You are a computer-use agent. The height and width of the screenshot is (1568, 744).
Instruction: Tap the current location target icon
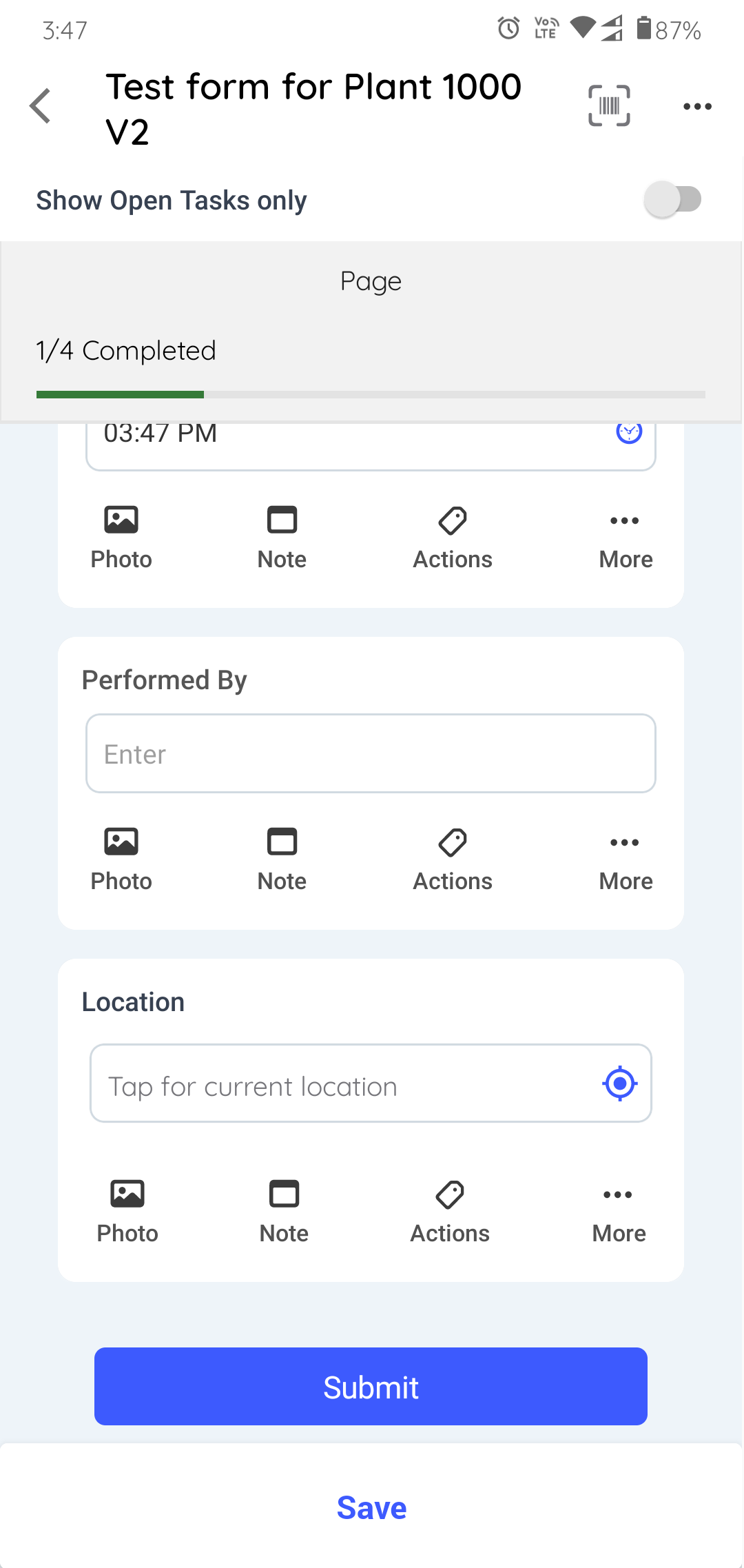coord(619,1083)
